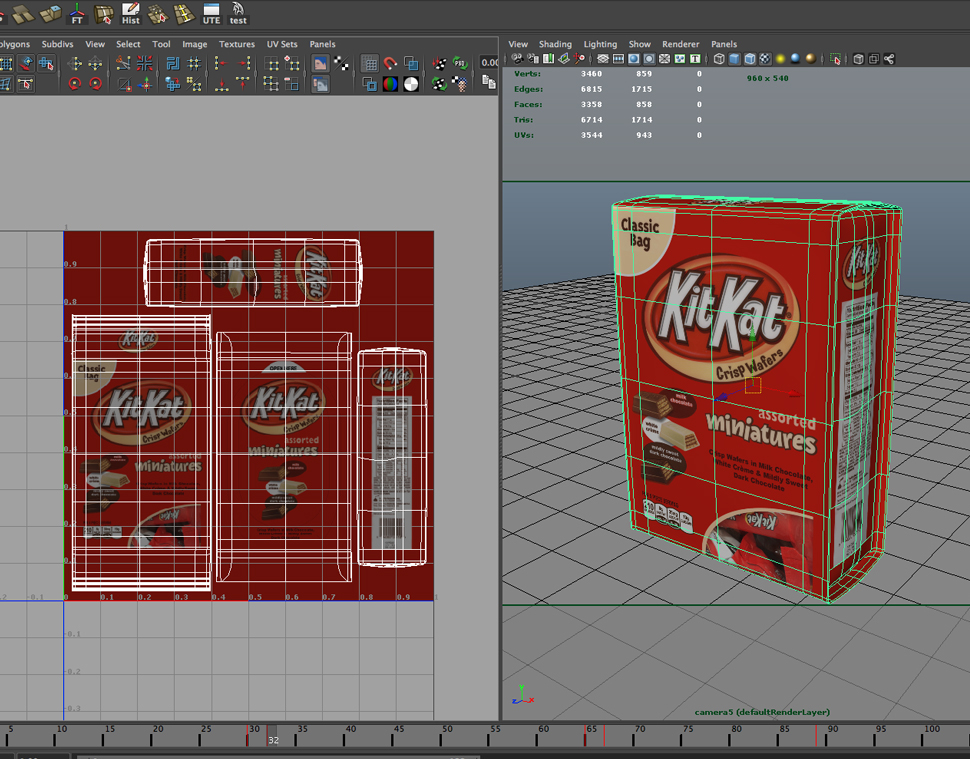Click the image plane icon in viewport
The image size is (970, 759).
(564, 59)
